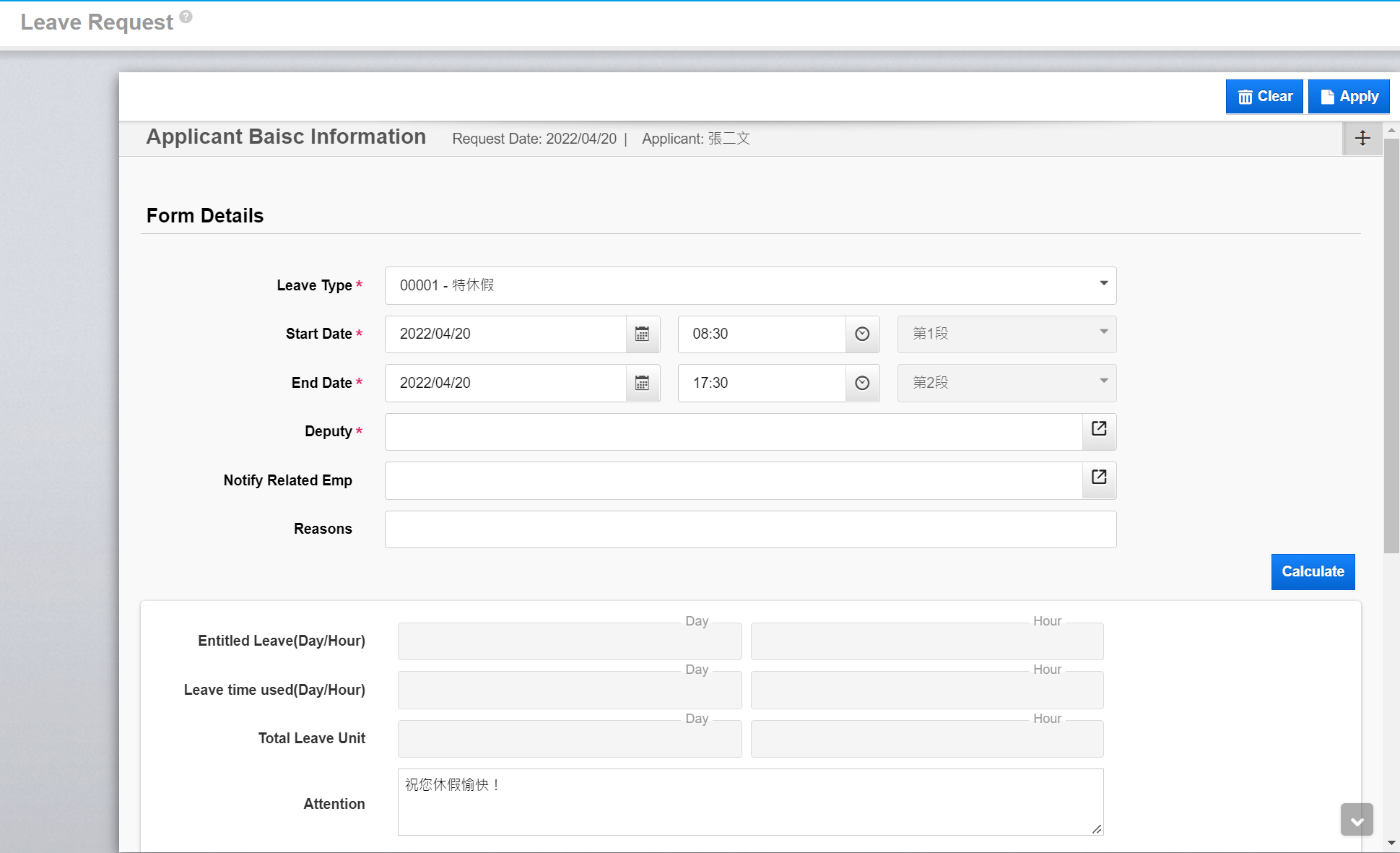Image resolution: width=1400 pixels, height=853 pixels.
Task: Click into the Deputy input field
Action: (733, 432)
